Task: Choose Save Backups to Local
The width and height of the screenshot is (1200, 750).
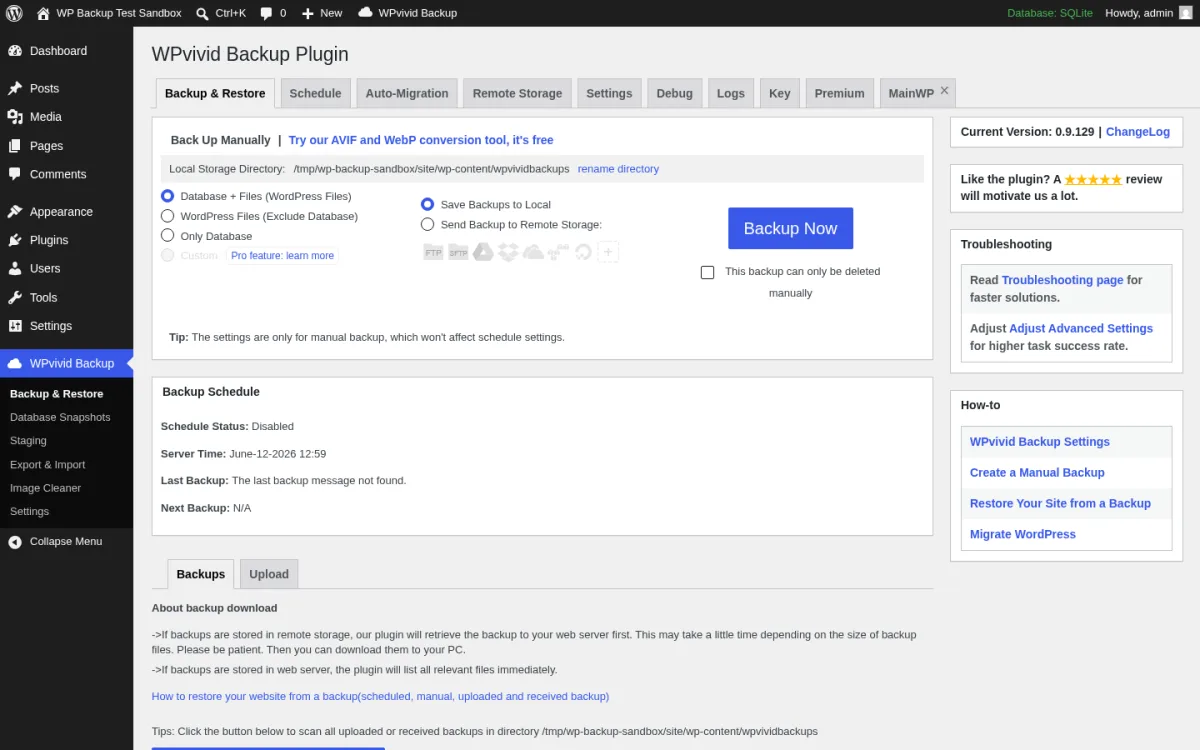Action: coord(428,204)
